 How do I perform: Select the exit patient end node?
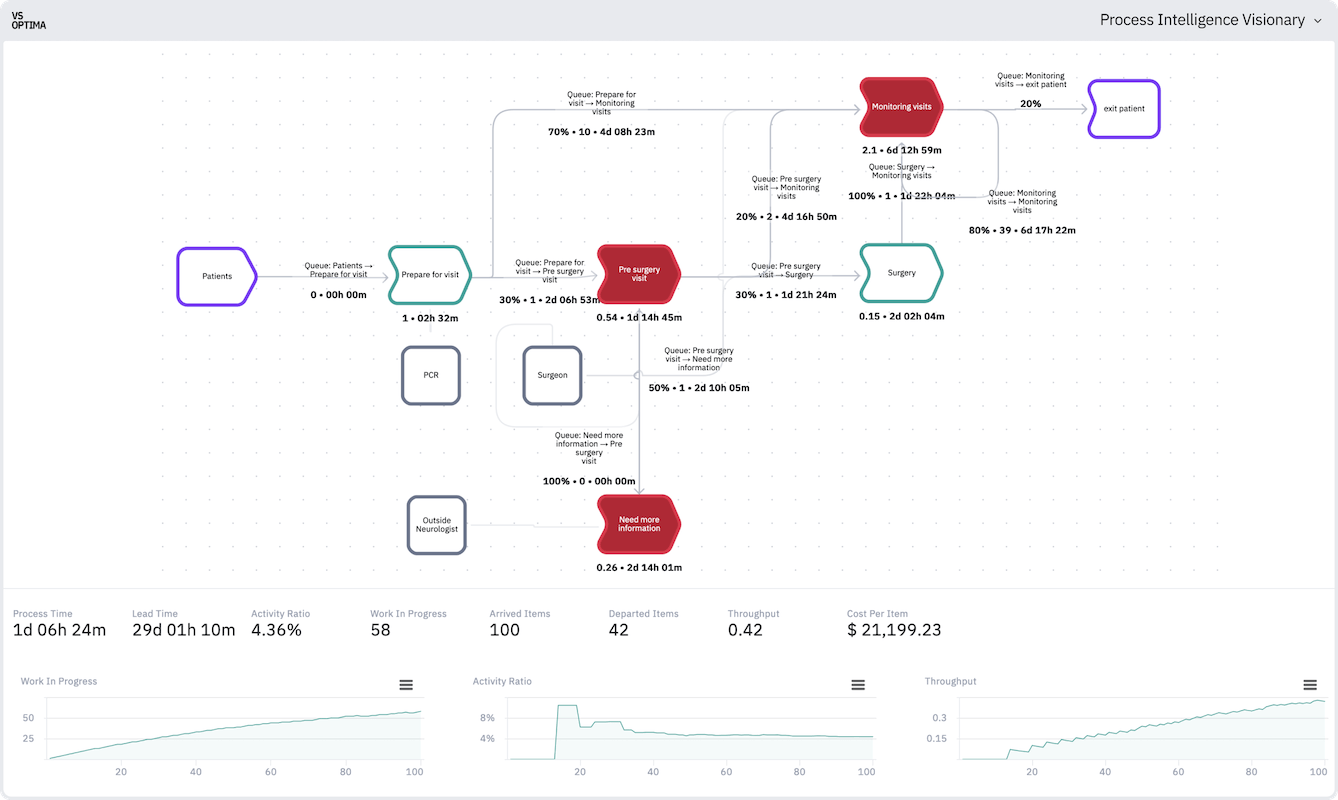click(1124, 108)
